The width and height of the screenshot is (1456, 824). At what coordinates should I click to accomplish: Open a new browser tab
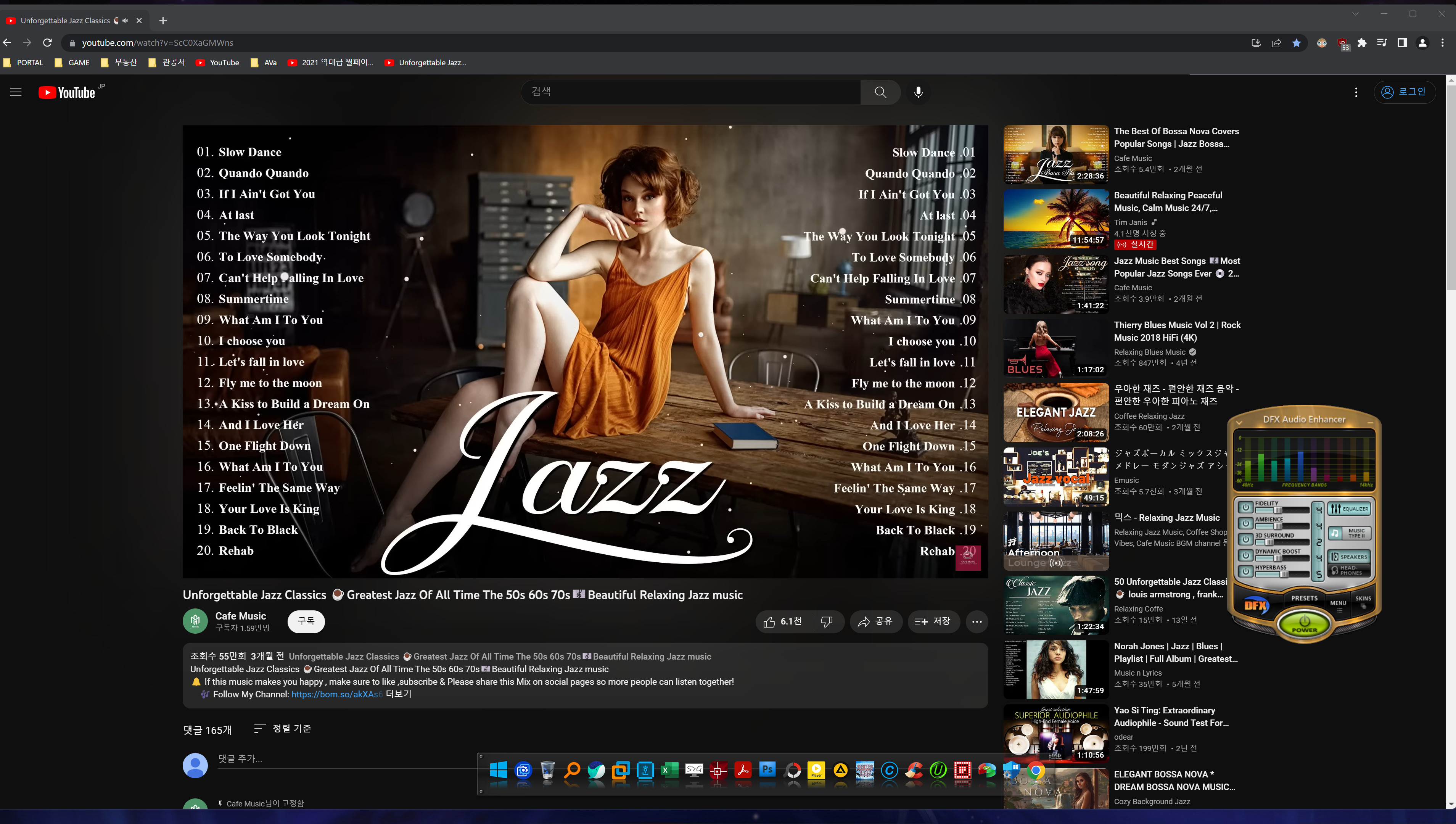[x=163, y=21]
